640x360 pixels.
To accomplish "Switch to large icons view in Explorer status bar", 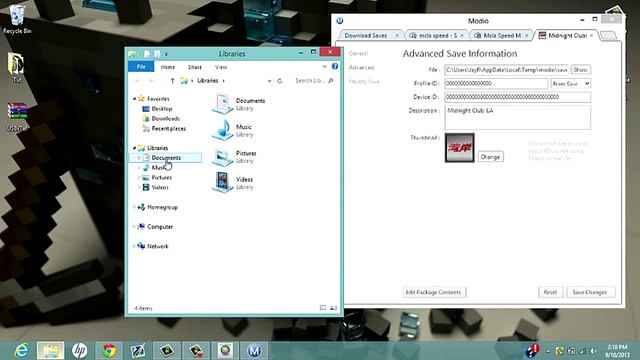I will (333, 308).
